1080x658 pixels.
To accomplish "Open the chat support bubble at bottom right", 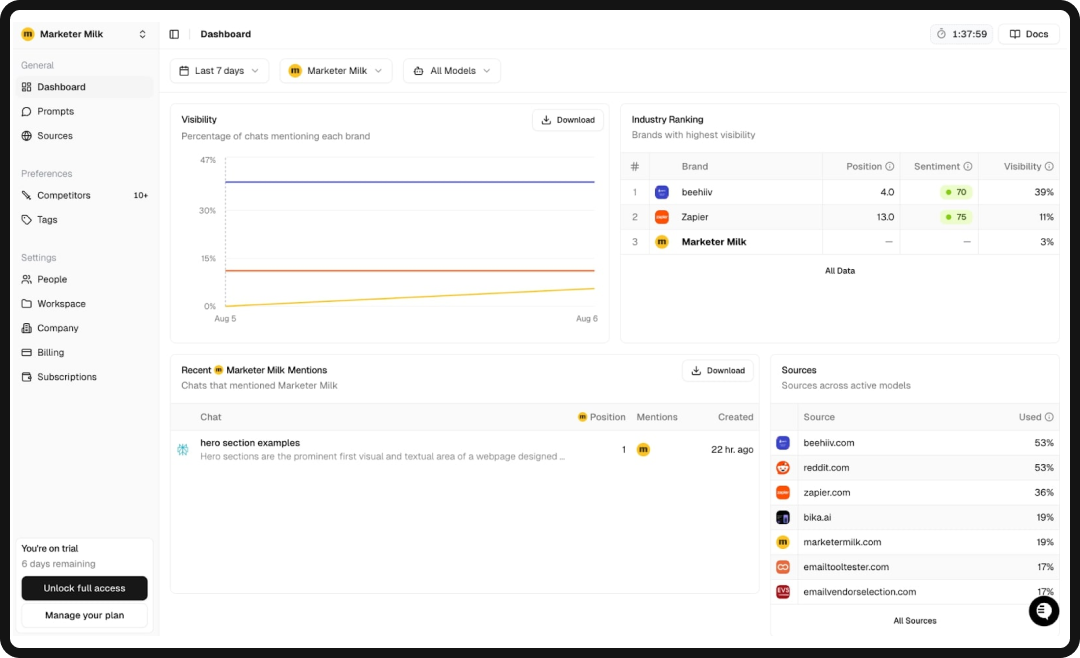I will pos(1044,611).
